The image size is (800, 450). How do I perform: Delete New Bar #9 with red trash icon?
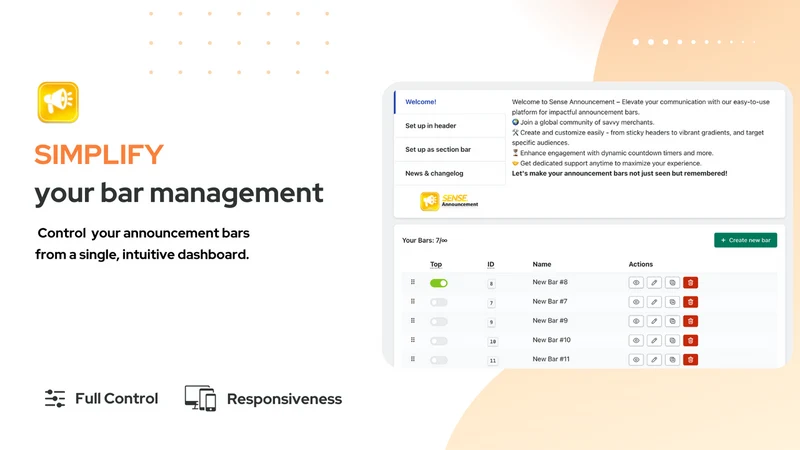tap(690, 321)
